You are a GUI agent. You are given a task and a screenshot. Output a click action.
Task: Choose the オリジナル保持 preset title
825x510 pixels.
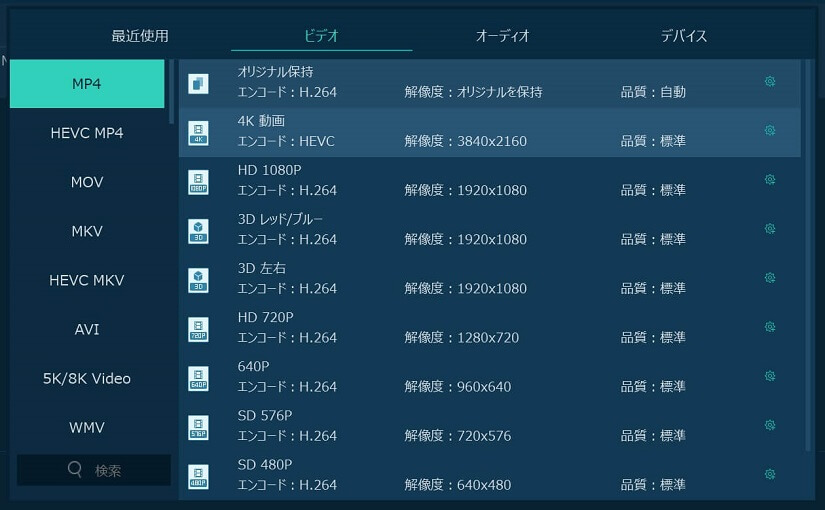[x=275, y=72]
